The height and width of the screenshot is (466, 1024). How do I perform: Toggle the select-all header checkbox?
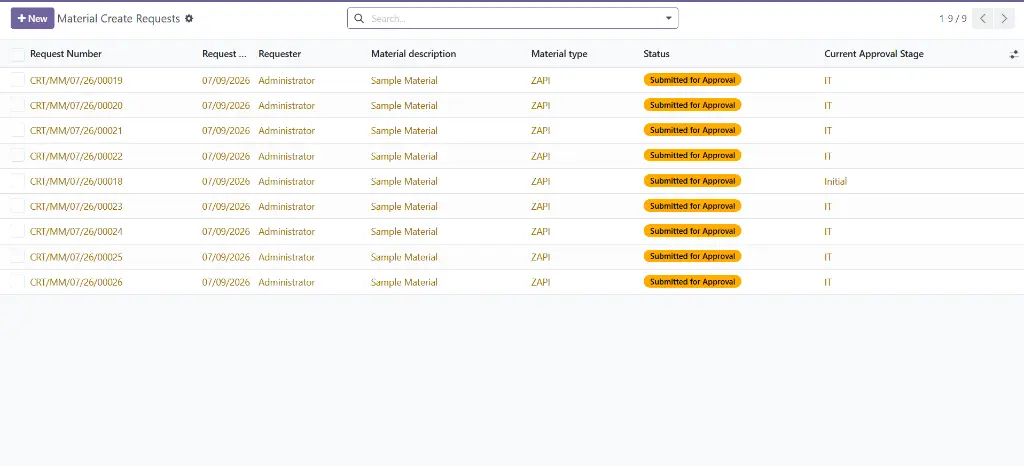(x=18, y=55)
